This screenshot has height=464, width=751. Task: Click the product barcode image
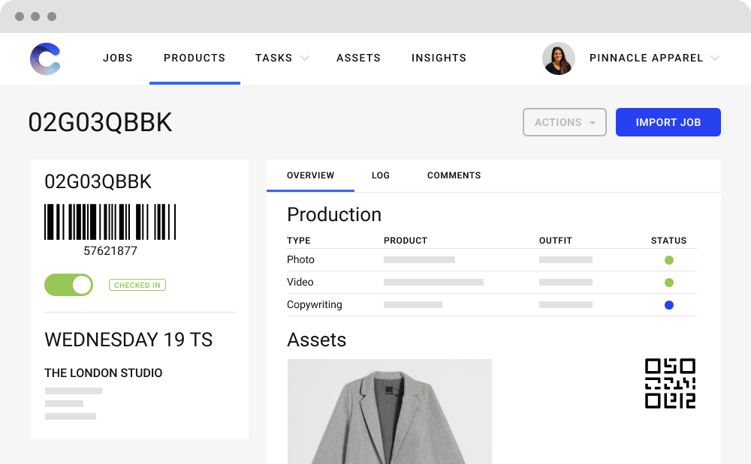pyautogui.click(x=110, y=222)
